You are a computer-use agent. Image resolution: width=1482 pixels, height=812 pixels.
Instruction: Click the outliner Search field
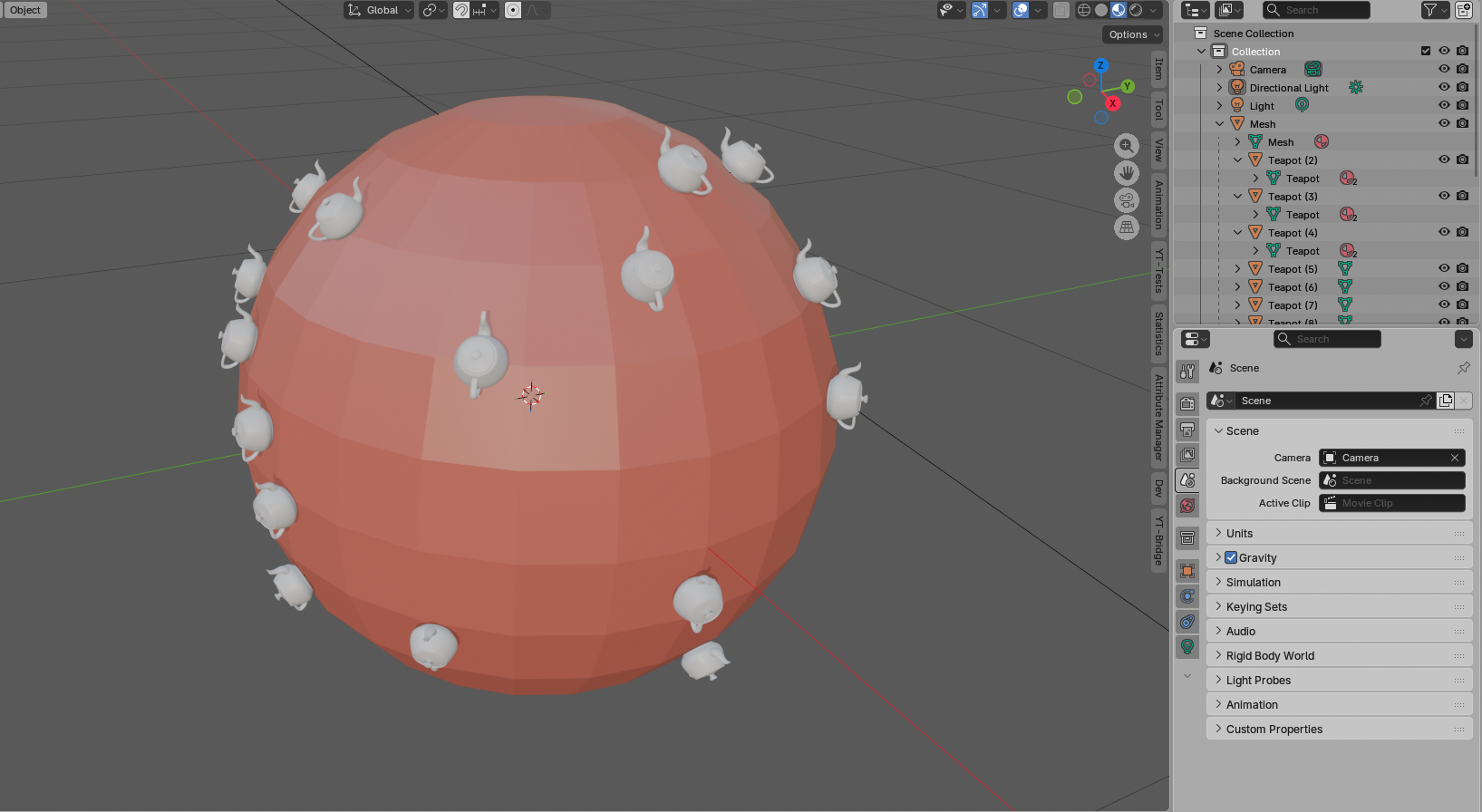click(x=1316, y=10)
